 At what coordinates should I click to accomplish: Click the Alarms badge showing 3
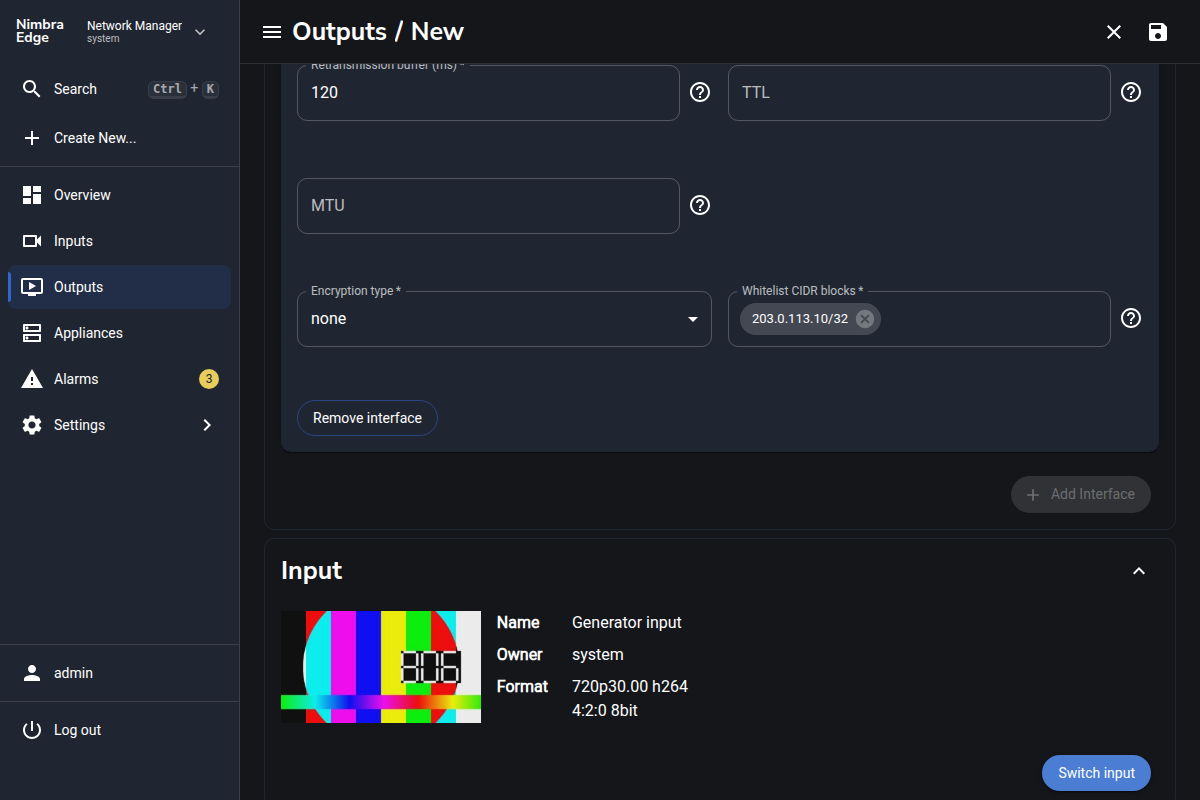208,379
